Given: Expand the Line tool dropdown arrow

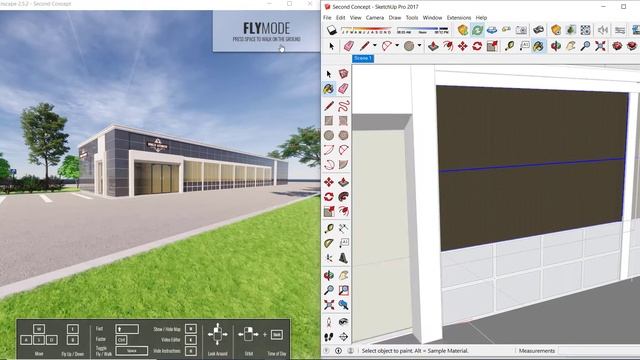Looking at the screenshot, I should (374, 46).
